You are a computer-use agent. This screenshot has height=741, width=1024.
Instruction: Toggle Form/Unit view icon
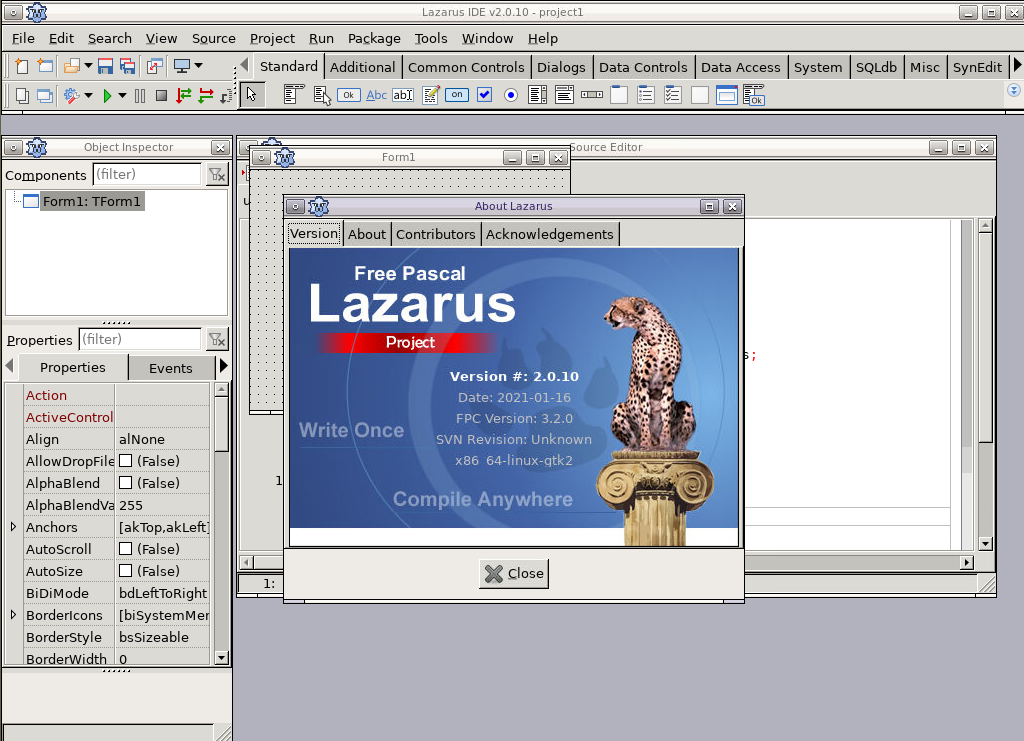(155, 66)
